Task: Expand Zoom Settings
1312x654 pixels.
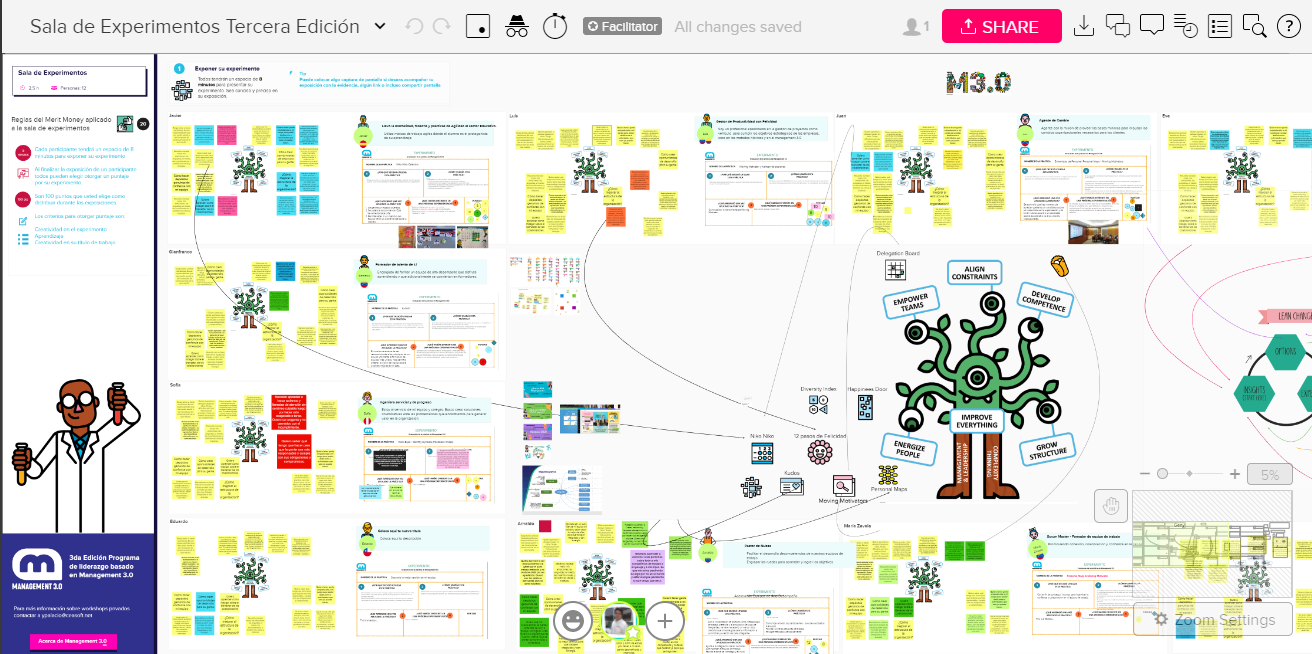Action: (1214, 620)
